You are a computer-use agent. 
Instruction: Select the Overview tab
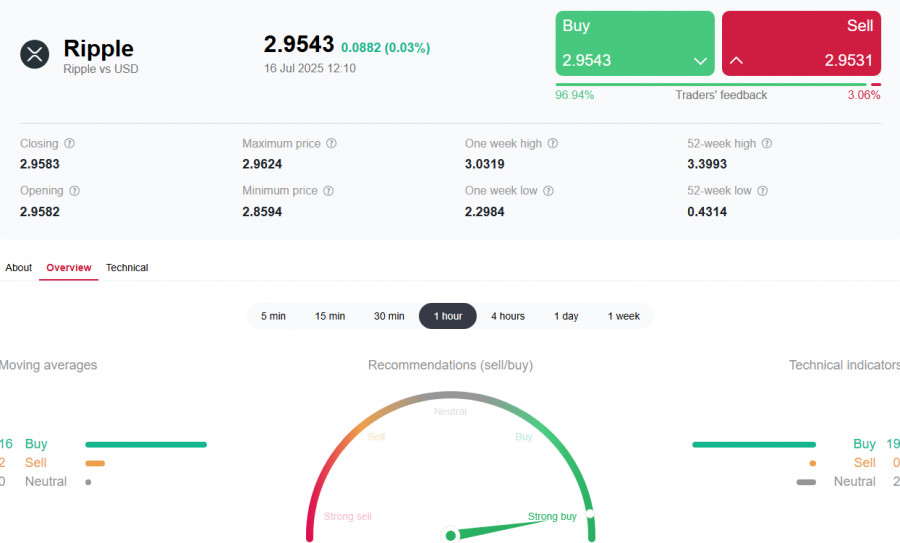coord(69,267)
